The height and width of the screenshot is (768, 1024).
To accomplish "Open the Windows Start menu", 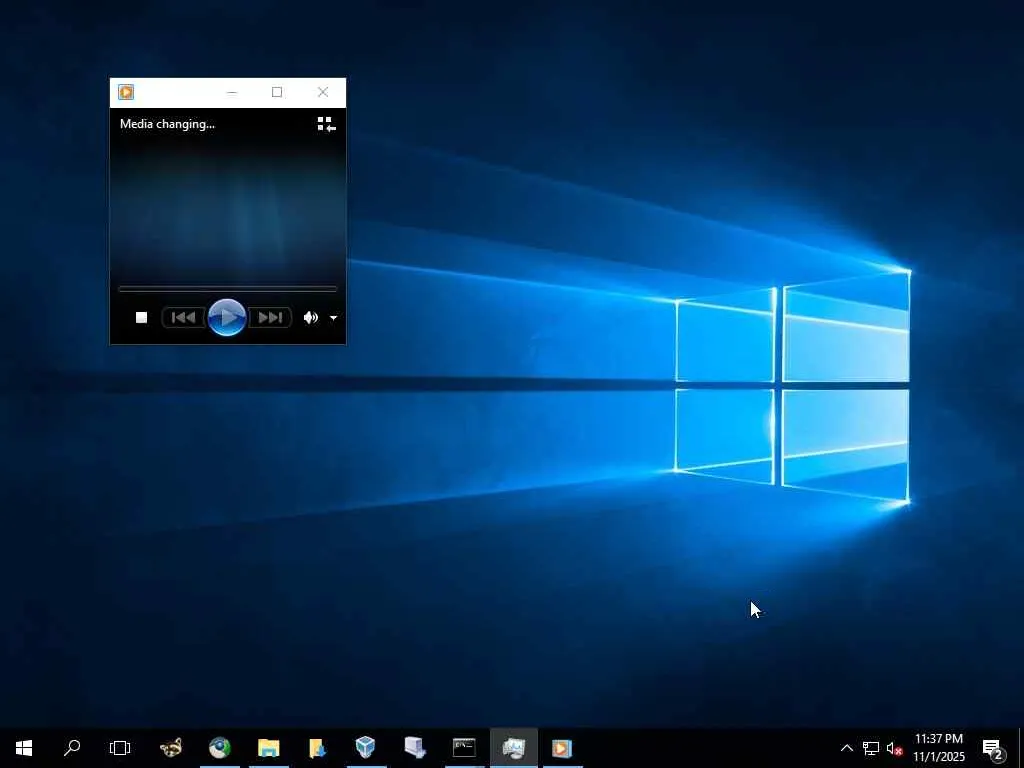I will pos(24,748).
